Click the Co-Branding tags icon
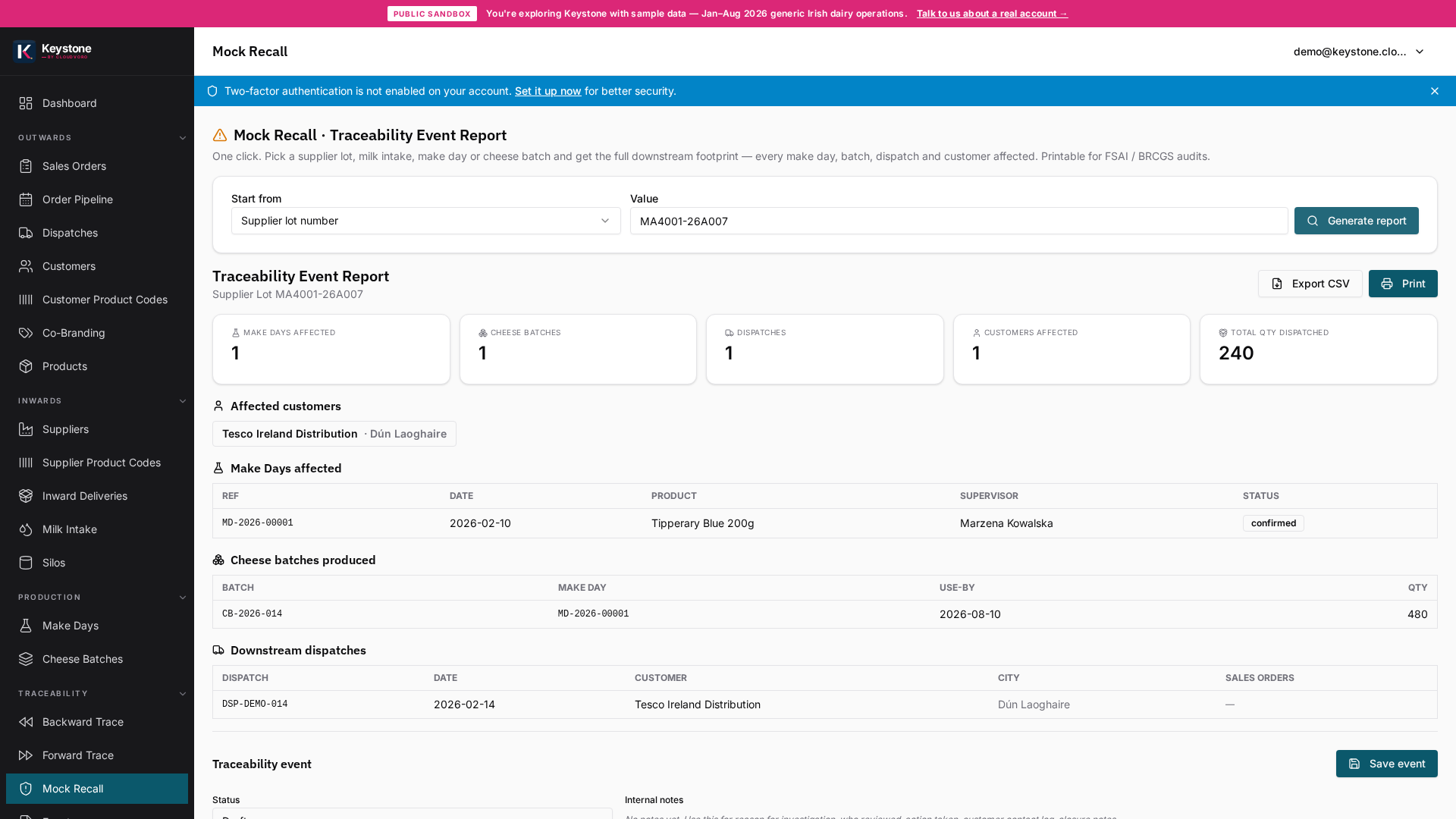 point(26,333)
